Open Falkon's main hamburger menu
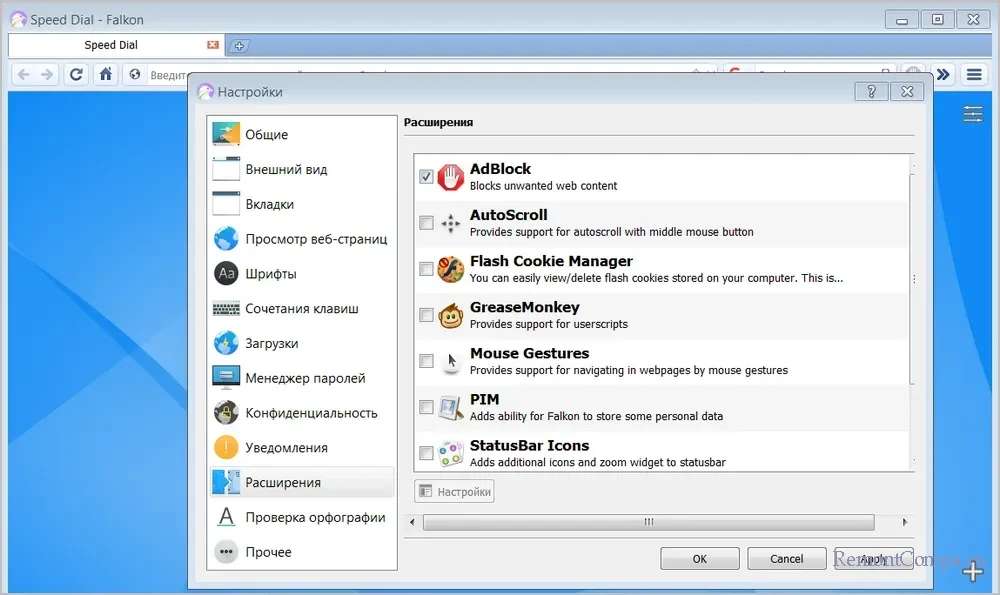1000x595 pixels. tap(974, 75)
